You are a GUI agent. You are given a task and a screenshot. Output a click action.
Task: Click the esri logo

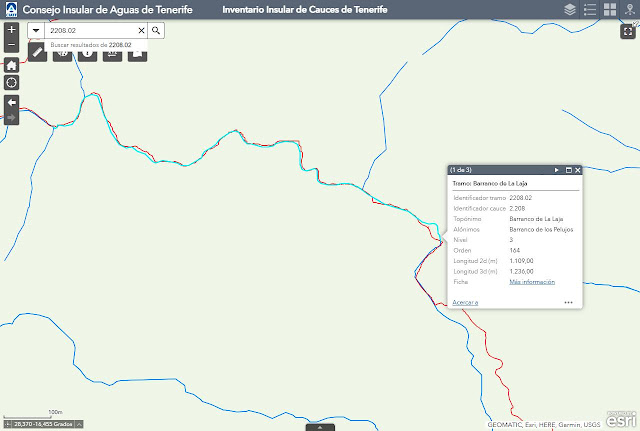[621, 420]
